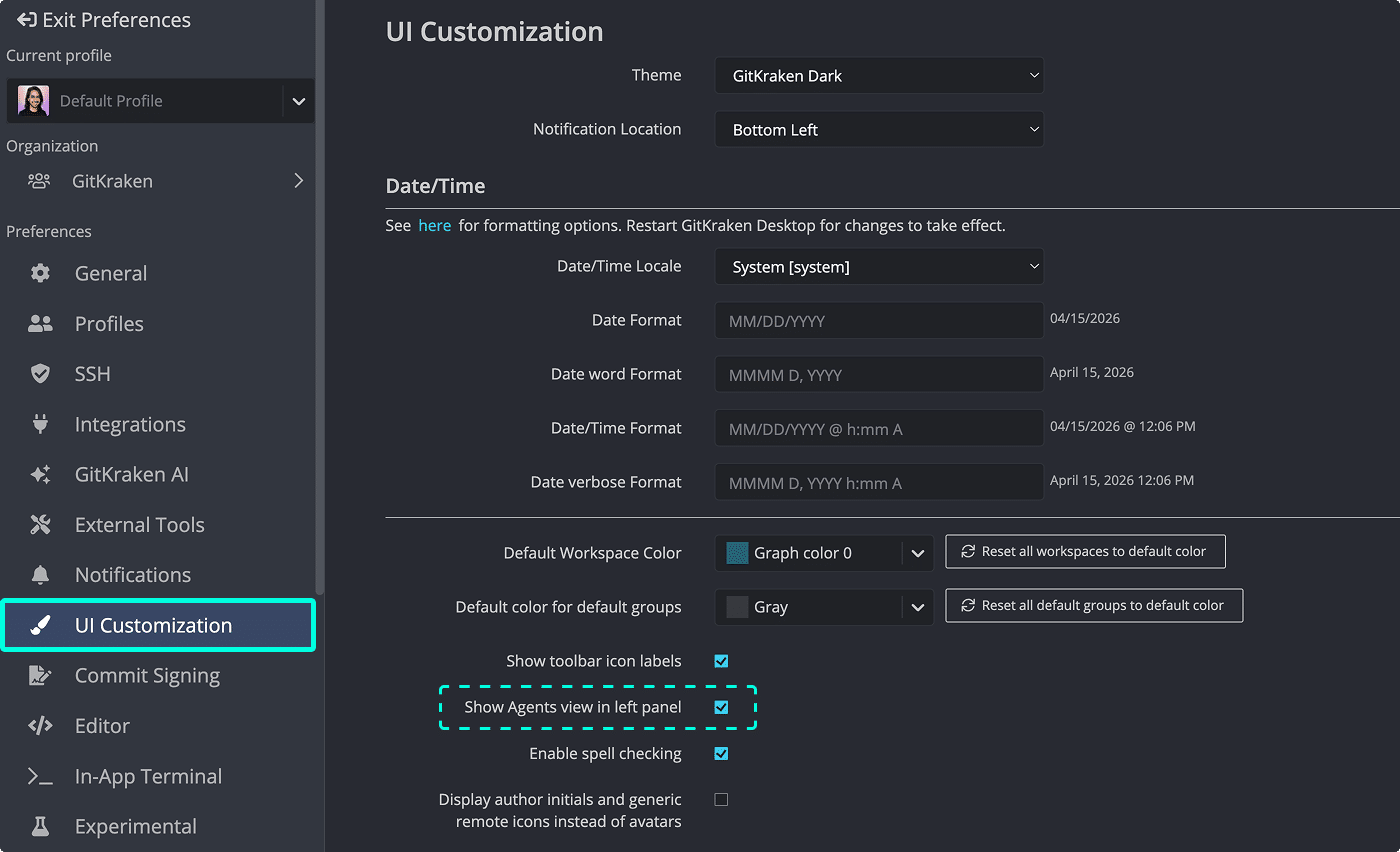Expand the GitKraken organization chevron
Viewport: 1400px width, 852px height.
pos(297,181)
